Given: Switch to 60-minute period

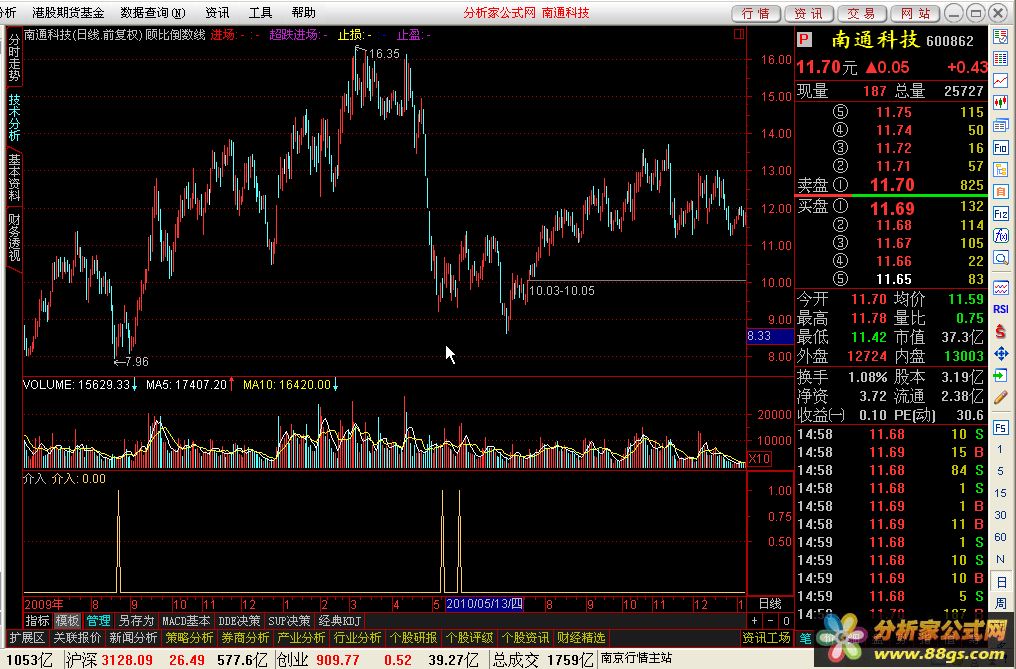Looking at the screenshot, I should [x=1000, y=537].
